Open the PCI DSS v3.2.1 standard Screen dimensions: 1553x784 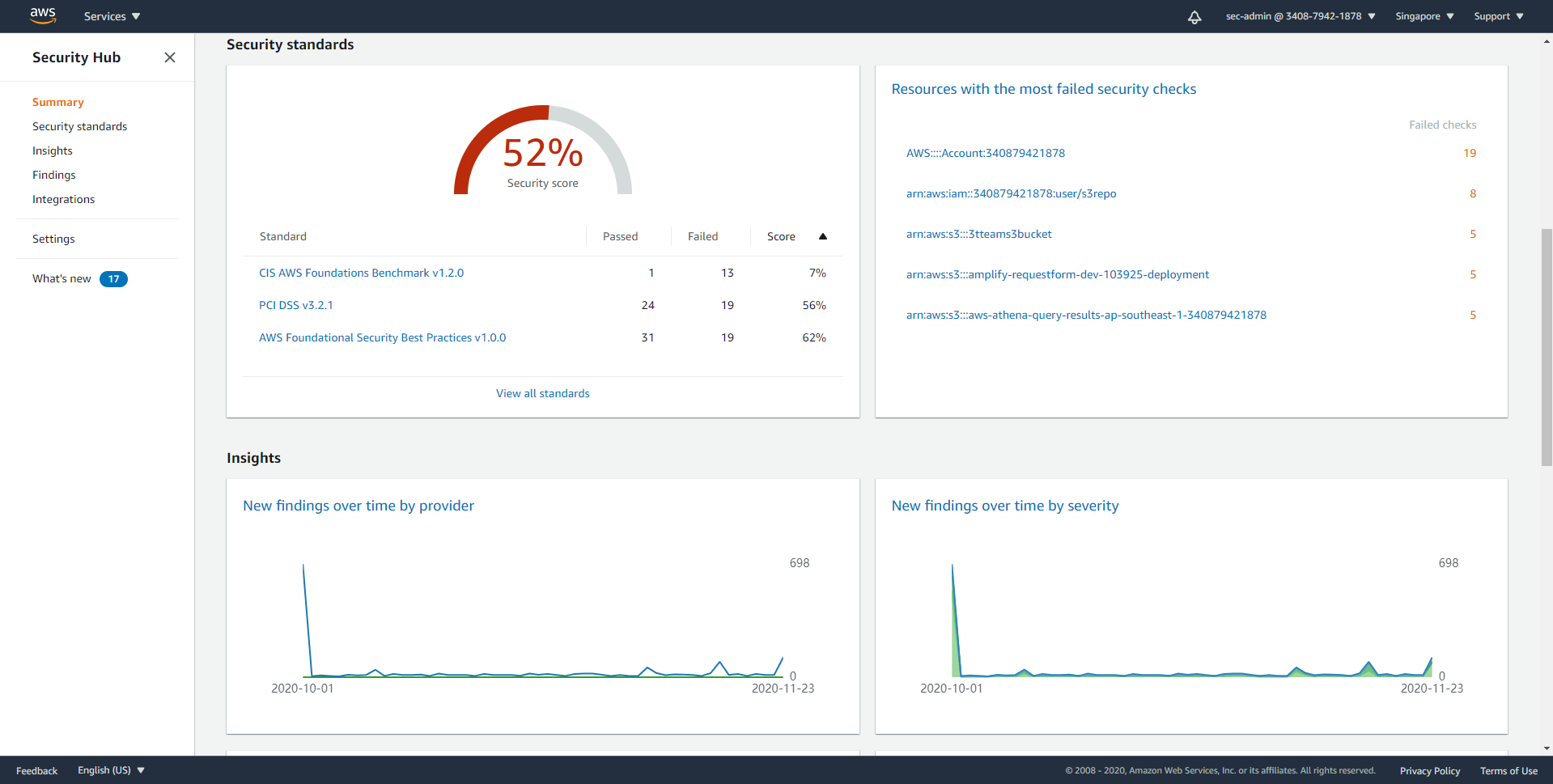[x=296, y=305]
